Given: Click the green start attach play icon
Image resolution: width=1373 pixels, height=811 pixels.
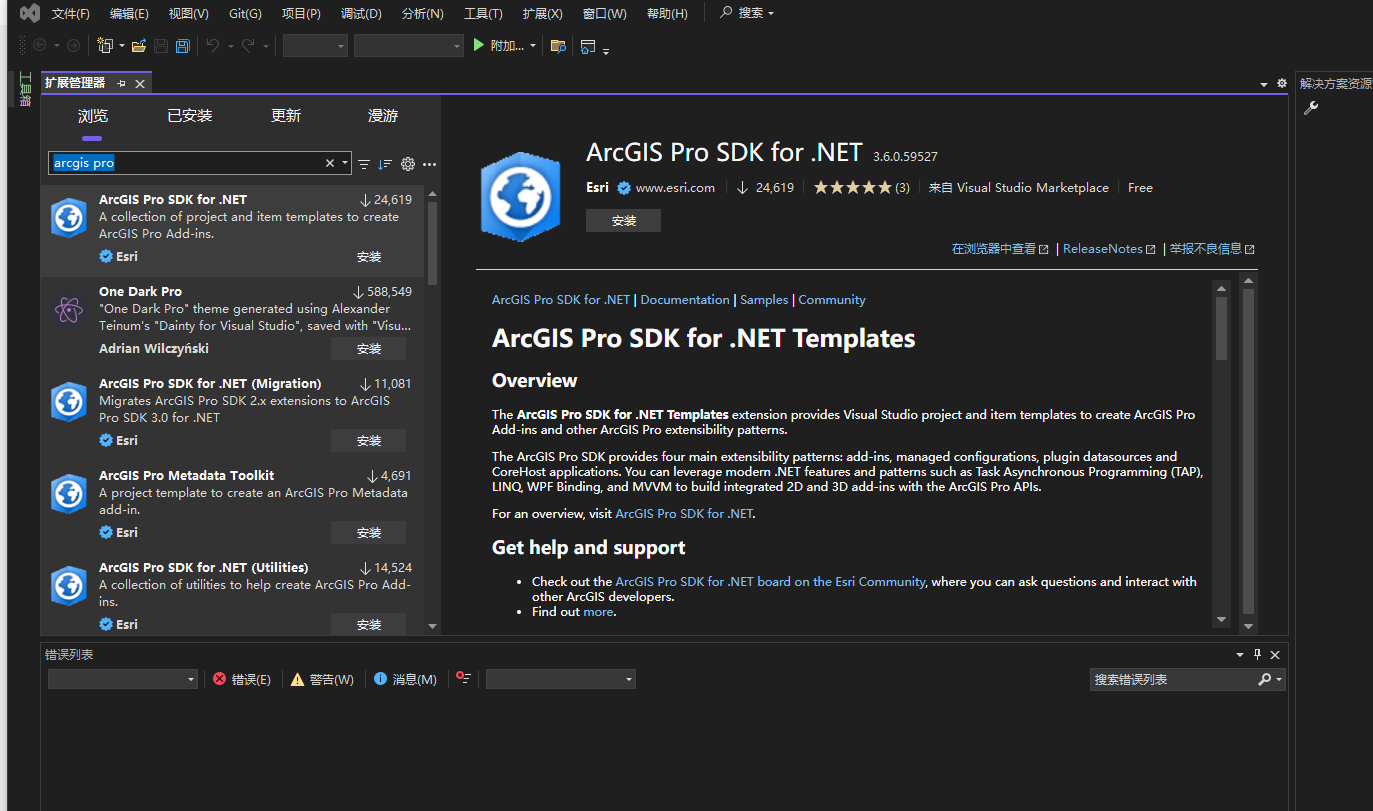Looking at the screenshot, I should point(479,45).
